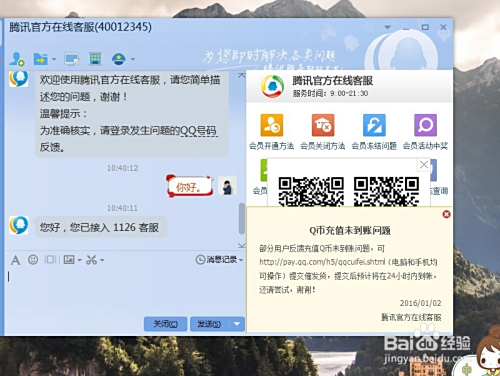Open the 会员开通方法 orange icon
The image size is (500, 376).
[x=272, y=125]
